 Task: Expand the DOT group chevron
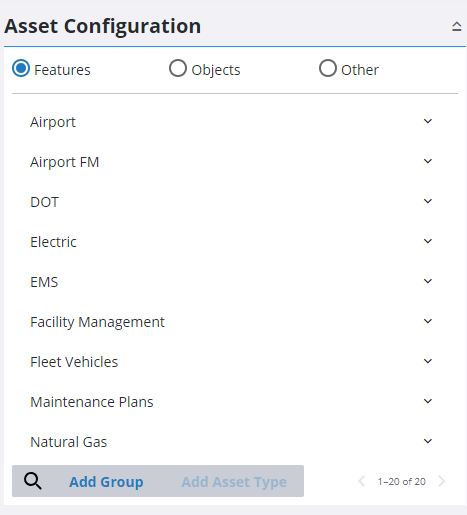pos(428,201)
